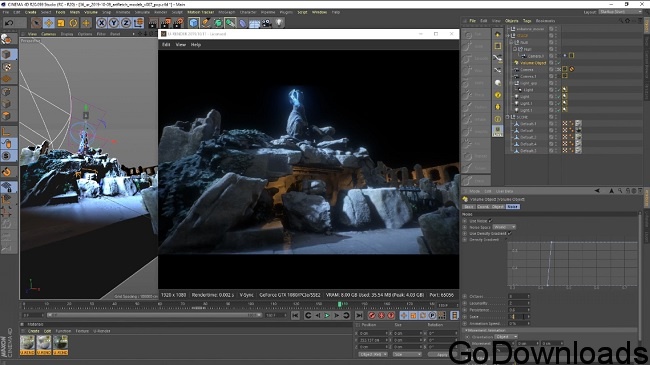650x365 pixels.
Task: Switch to the Coord. tab
Action: click(x=483, y=207)
